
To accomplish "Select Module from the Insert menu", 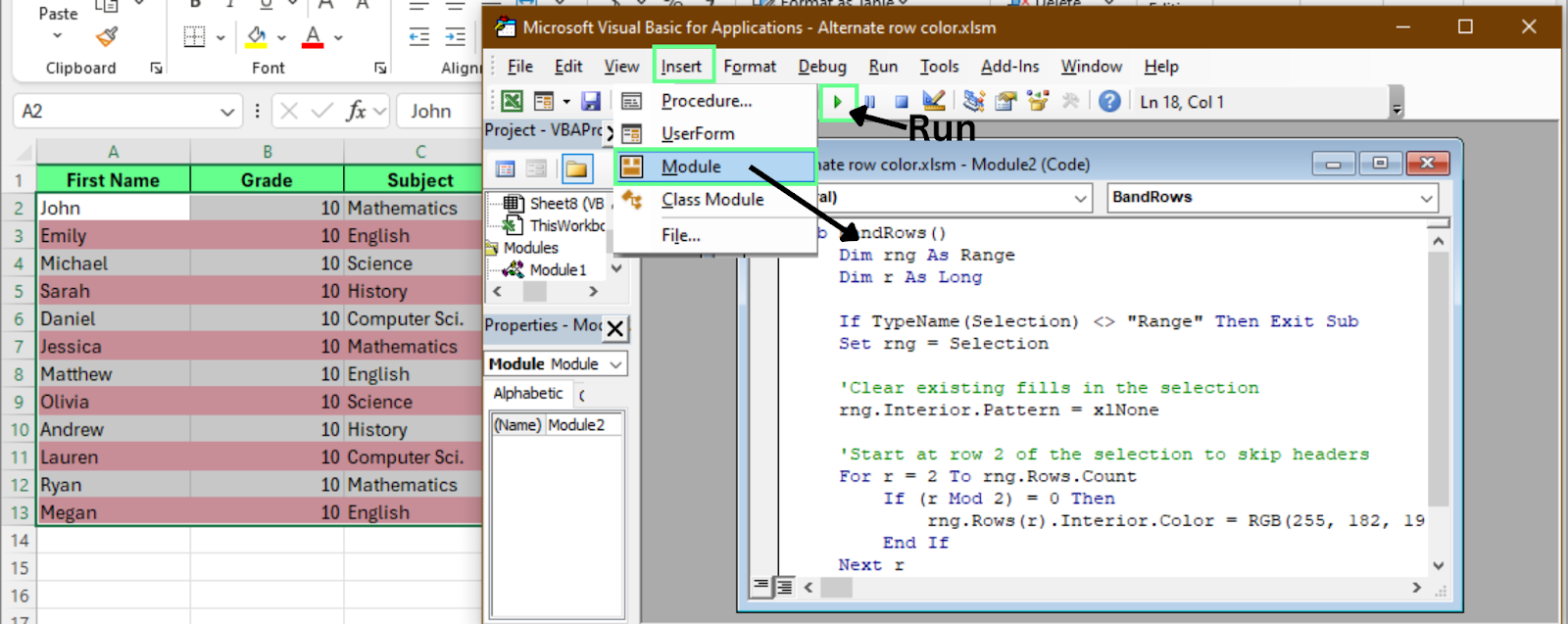I will pos(715,167).
